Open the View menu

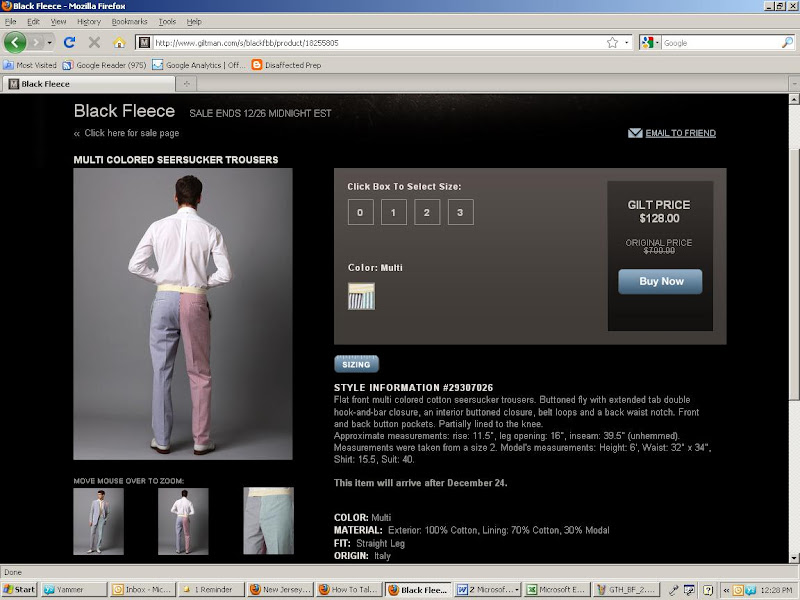tap(58, 21)
